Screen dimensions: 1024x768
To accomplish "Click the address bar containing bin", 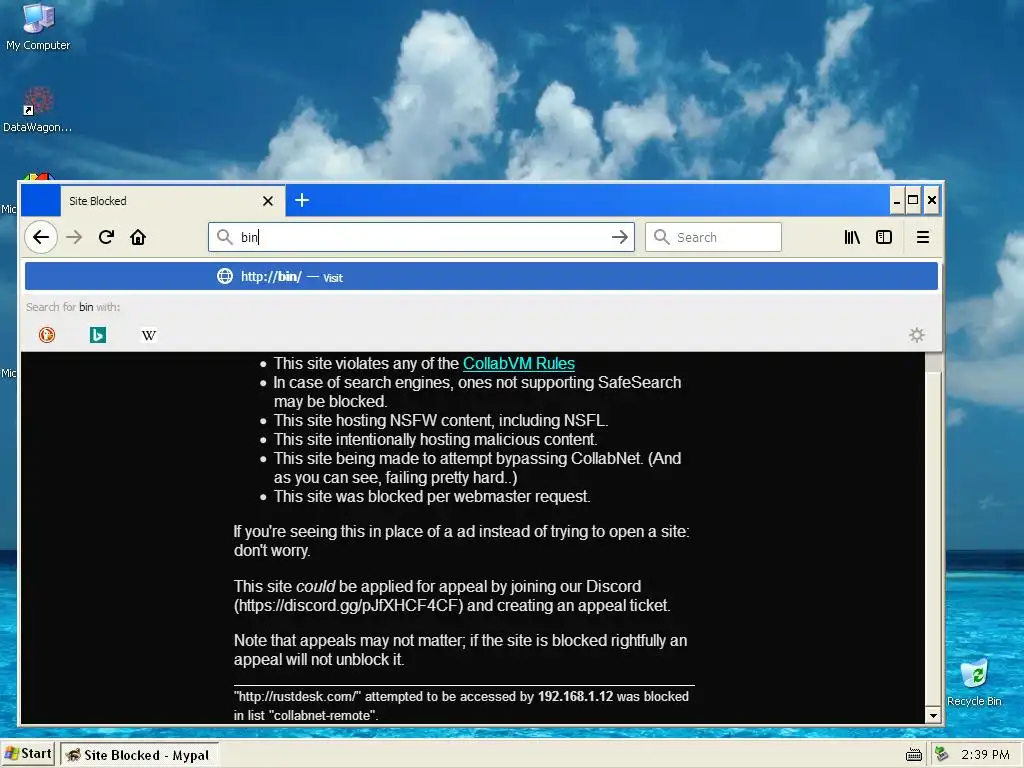I will pyautogui.click(x=421, y=237).
